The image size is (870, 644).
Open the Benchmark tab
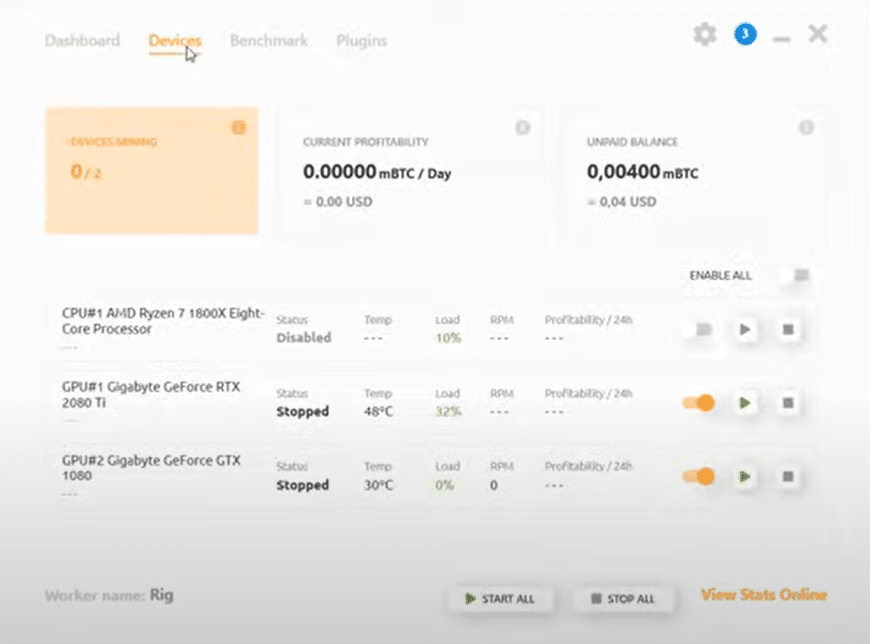coord(269,40)
